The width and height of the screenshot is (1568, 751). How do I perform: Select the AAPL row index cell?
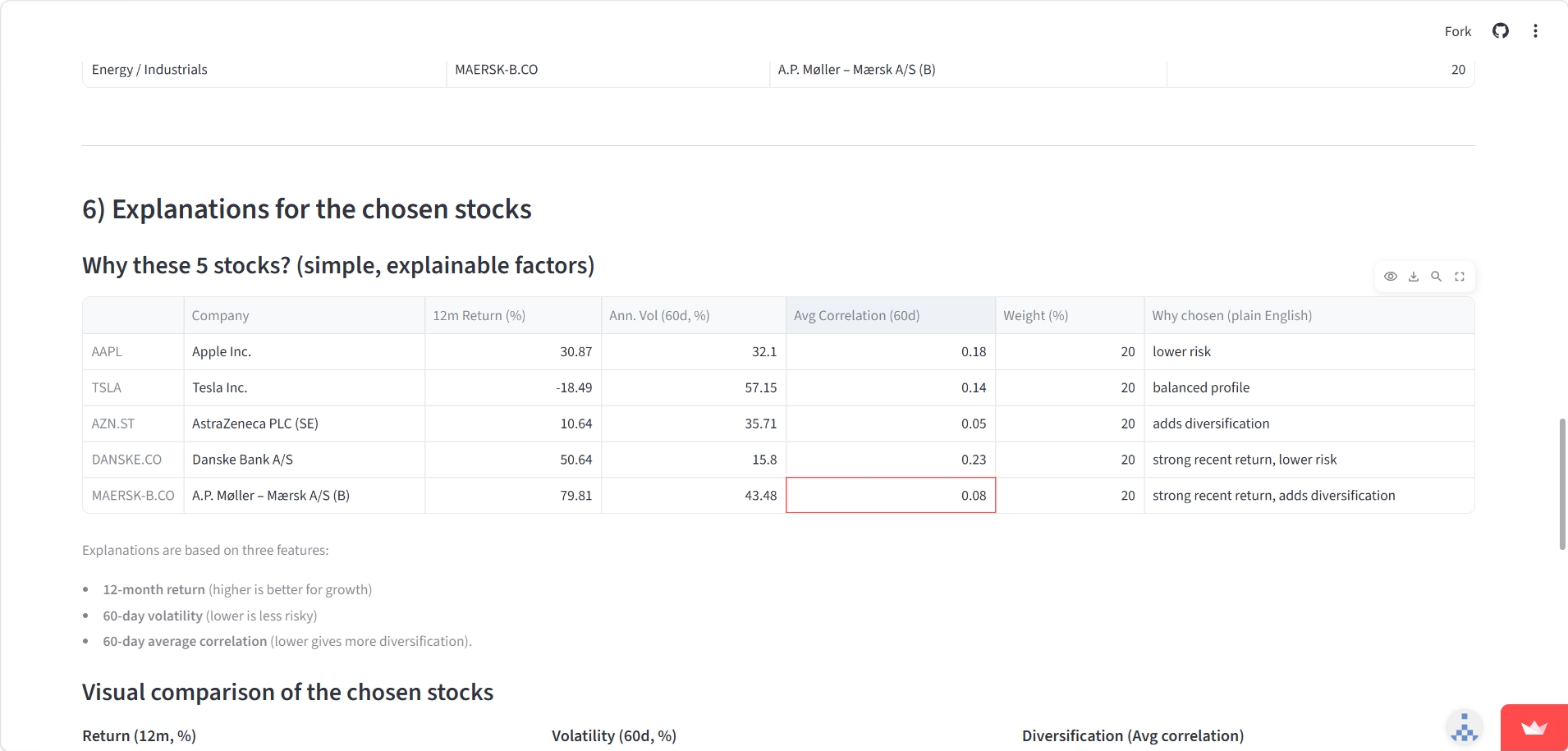pyautogui.click(x=133, y=351)
